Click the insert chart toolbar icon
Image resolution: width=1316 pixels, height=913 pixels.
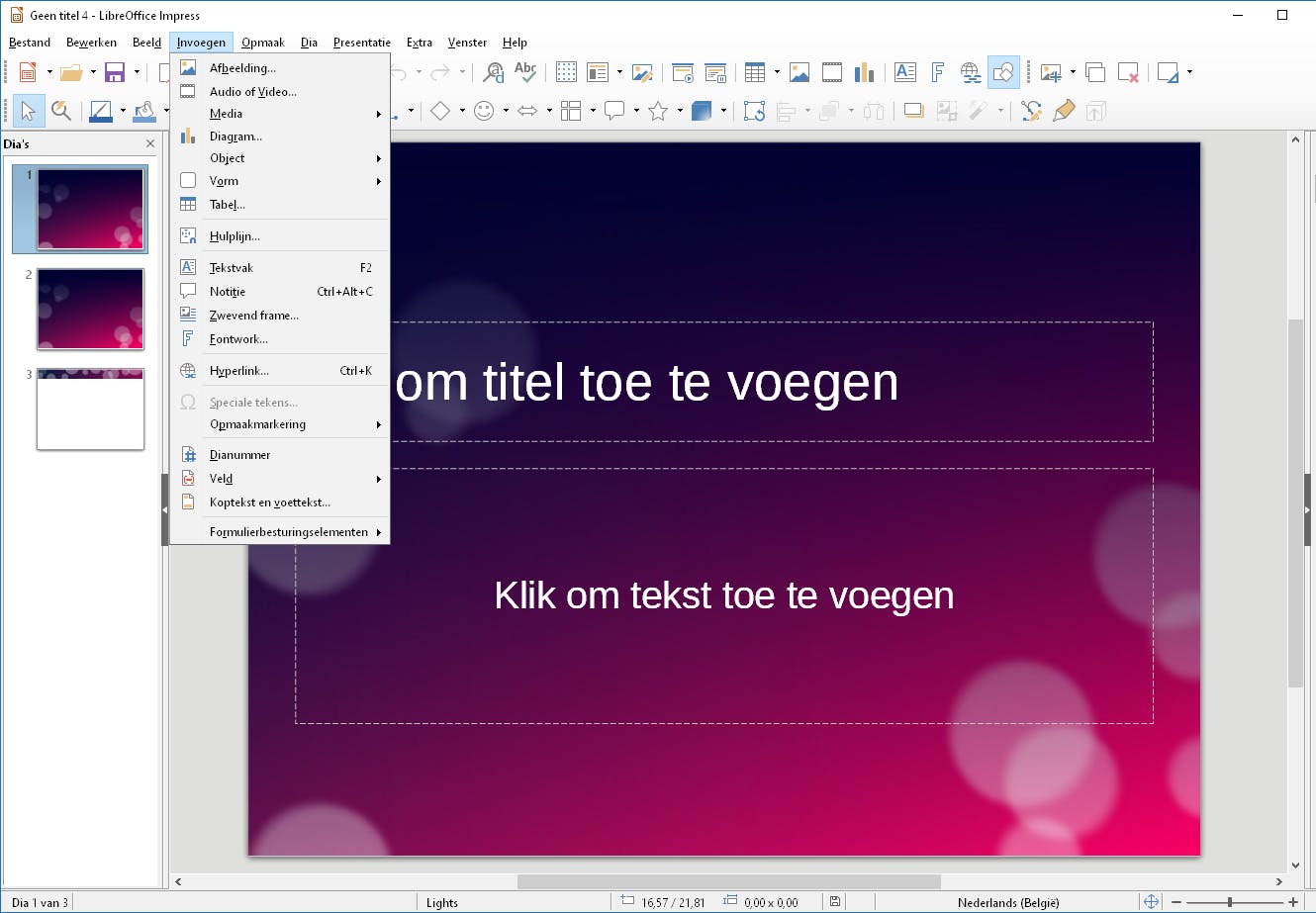click(864, 72)
